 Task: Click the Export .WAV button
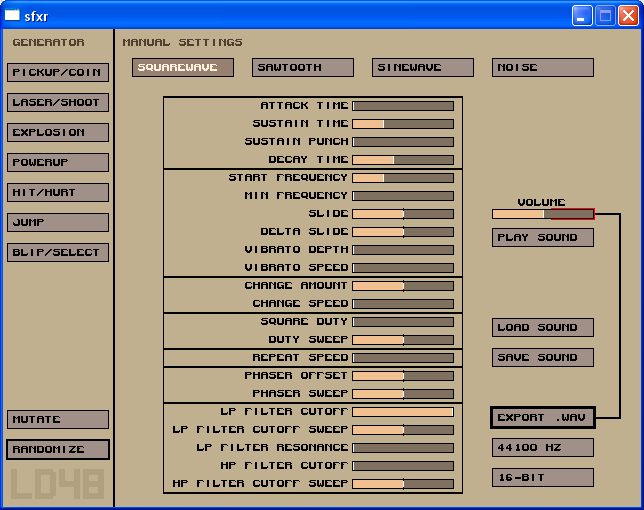[542, 417]
